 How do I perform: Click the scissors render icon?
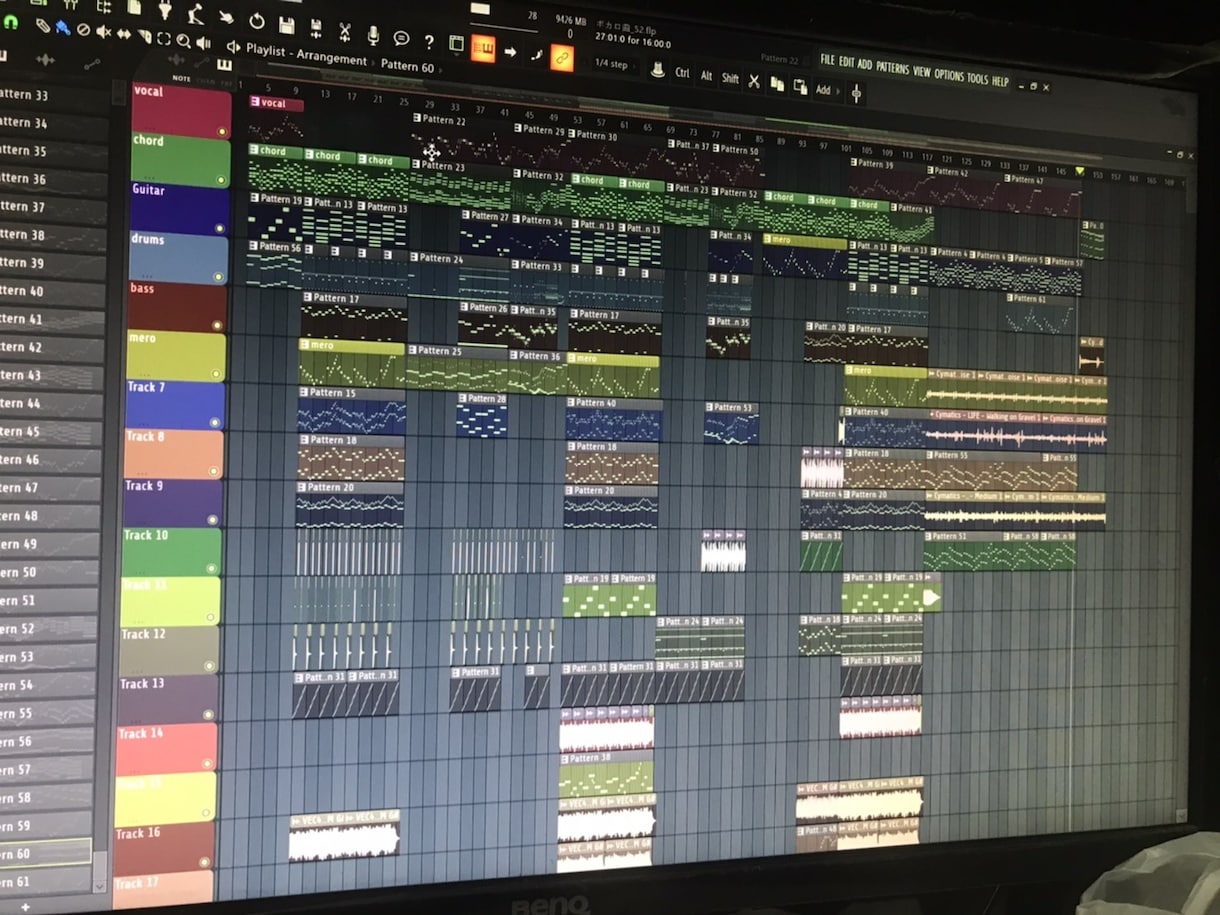coord(345,31)
